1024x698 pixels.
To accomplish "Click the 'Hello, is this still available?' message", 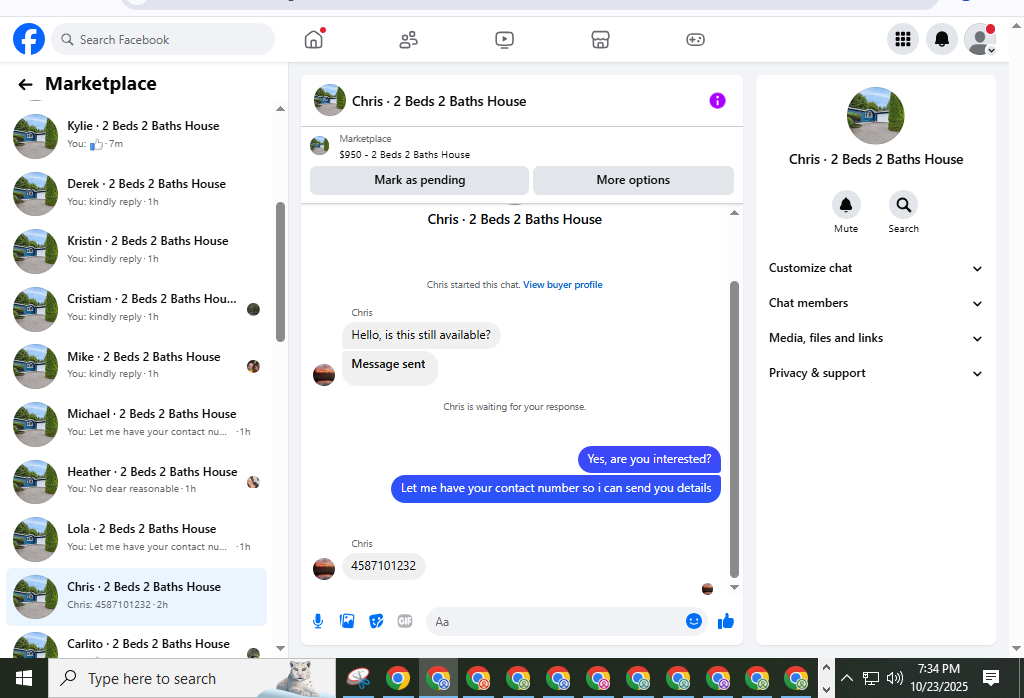I will pyautogui.click(x=421, y=335).
